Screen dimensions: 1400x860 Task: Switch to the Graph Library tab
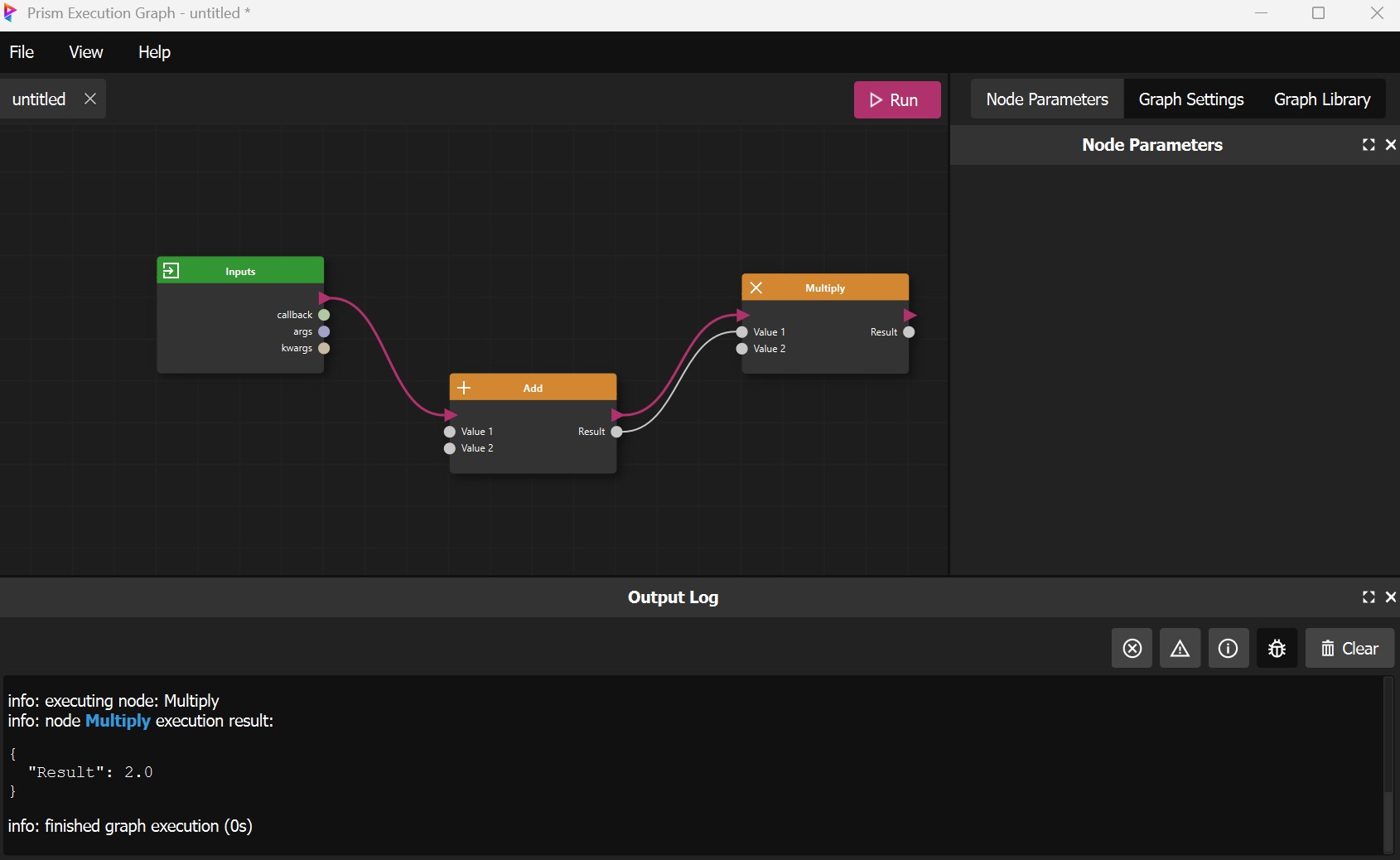[1321, 99]
